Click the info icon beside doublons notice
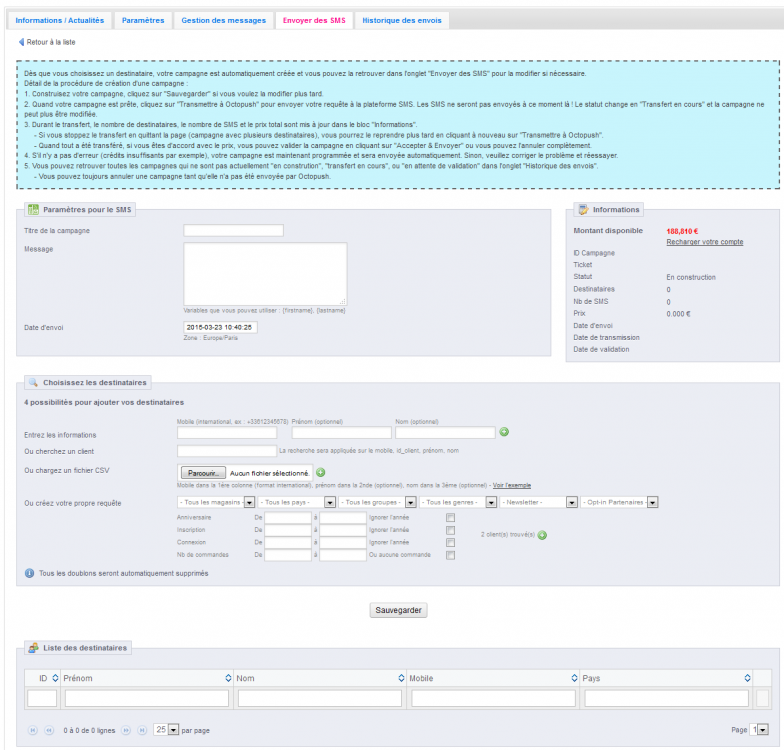784x750 pixels. coord(30,573)
